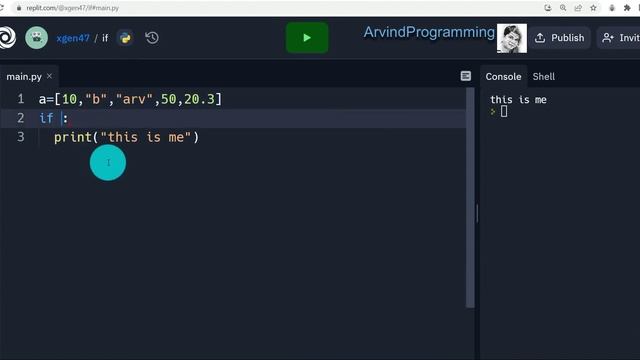Click the browser reload icon
The width and height of the screenshot is (640, 360).
(x=2, y=8)
